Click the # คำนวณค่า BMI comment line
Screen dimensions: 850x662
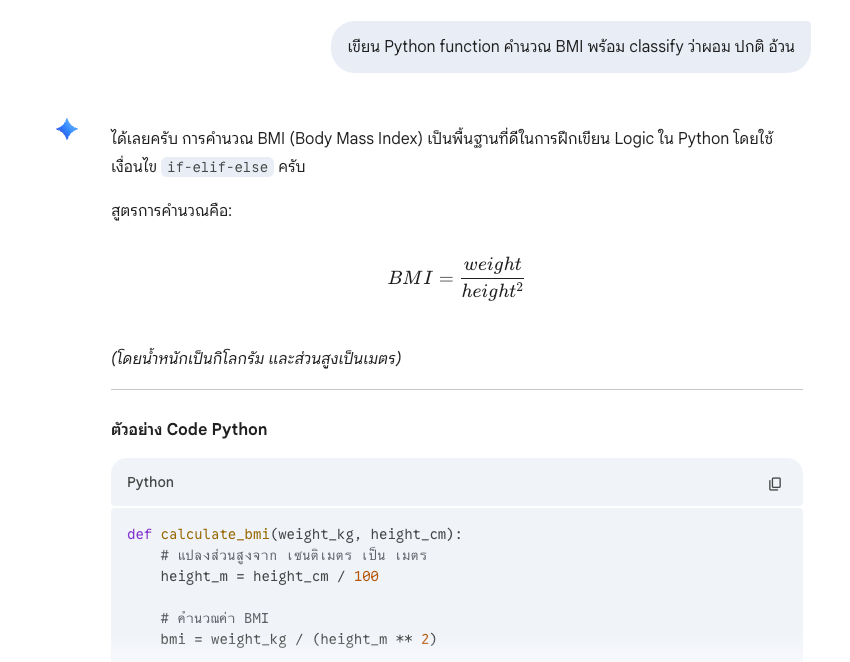click(x=215, y=618)
